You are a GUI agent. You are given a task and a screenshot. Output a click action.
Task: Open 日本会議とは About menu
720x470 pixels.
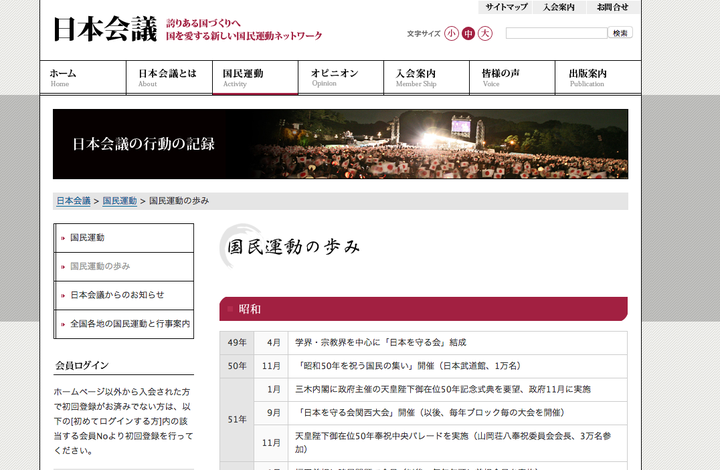pyautogui.click(x=169, y=78)
